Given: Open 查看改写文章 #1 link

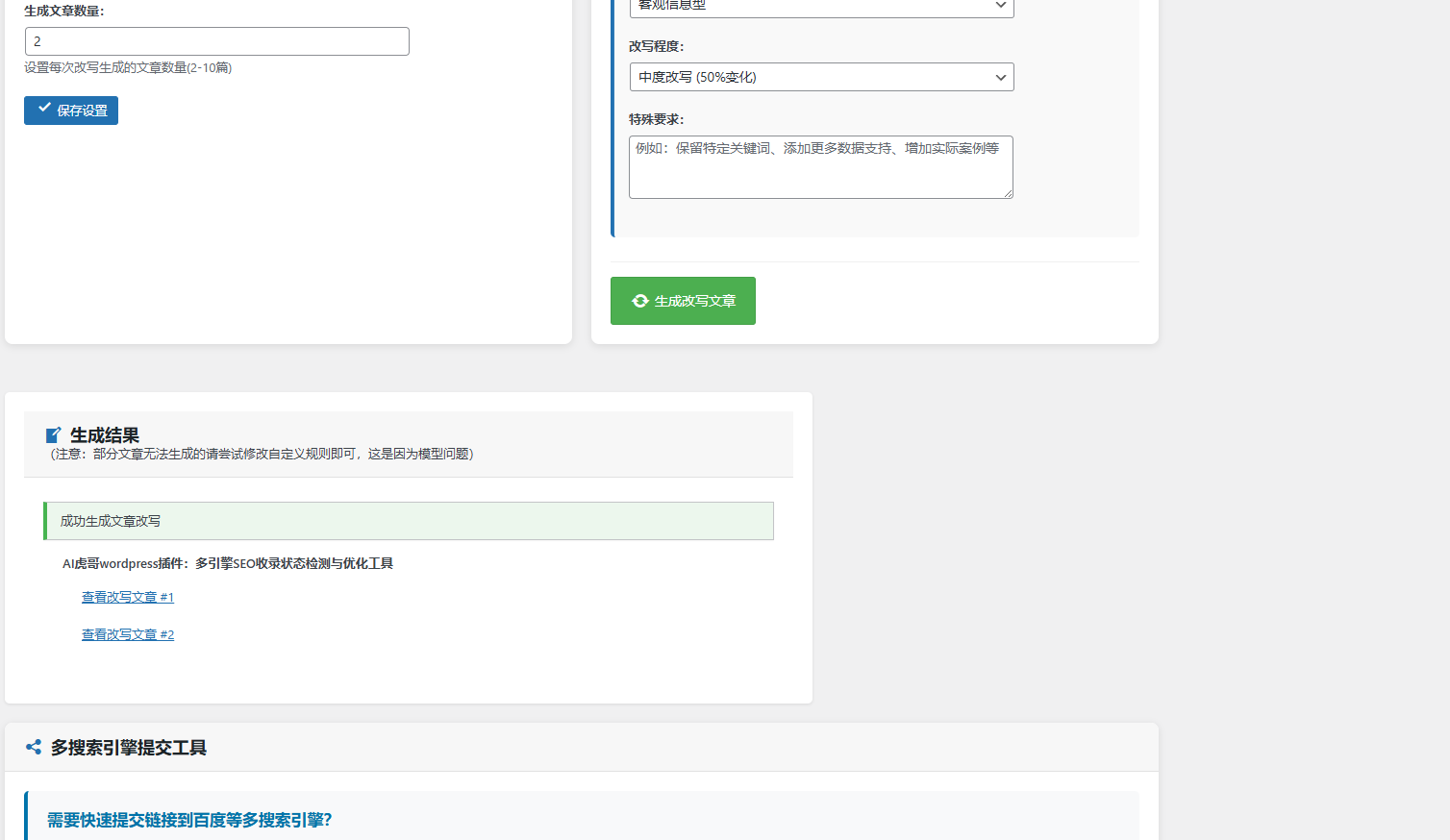Looking at the screenshot, I should [128, 597].
